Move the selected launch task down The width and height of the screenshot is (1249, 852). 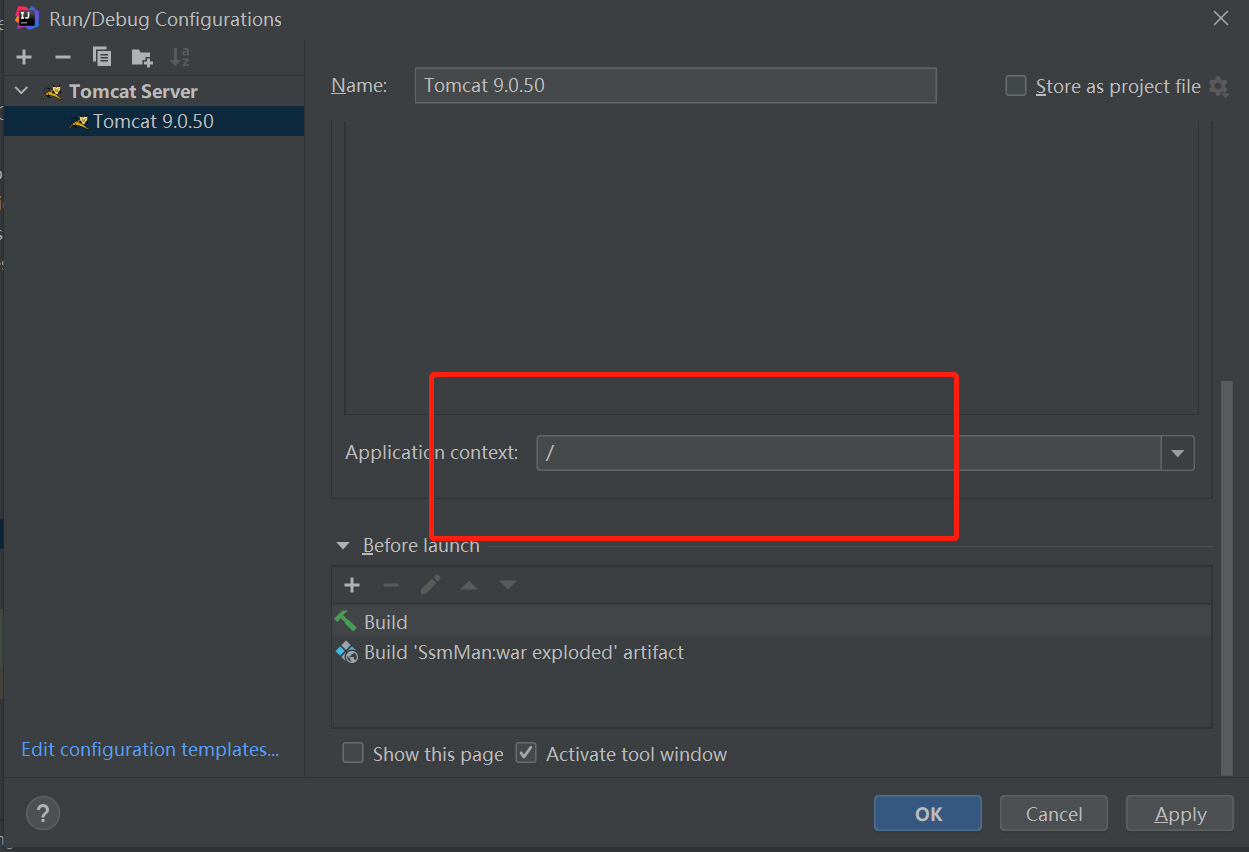[508, 585]
